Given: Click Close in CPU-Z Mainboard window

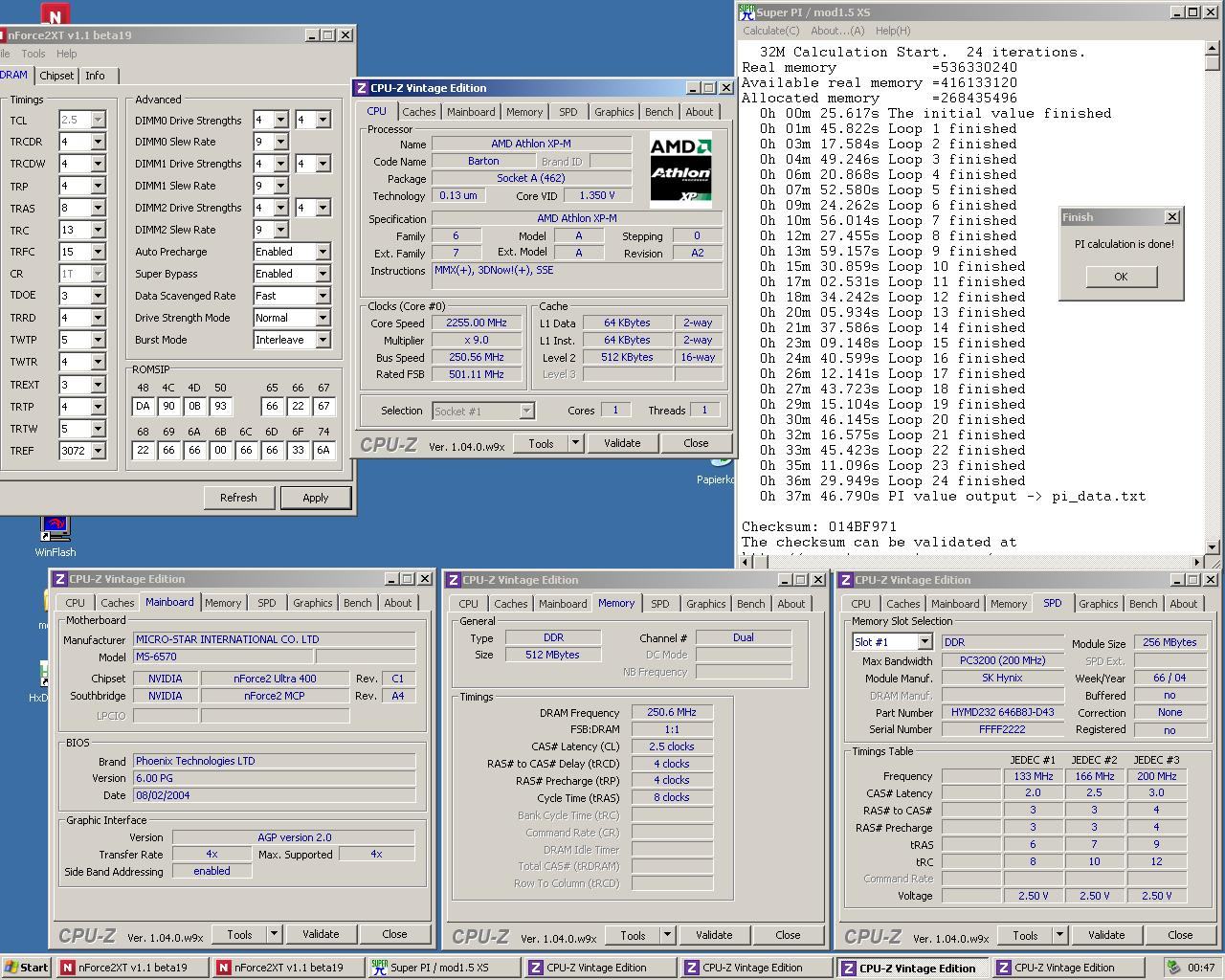Looking at the screenshot, I should click(394, 934).
